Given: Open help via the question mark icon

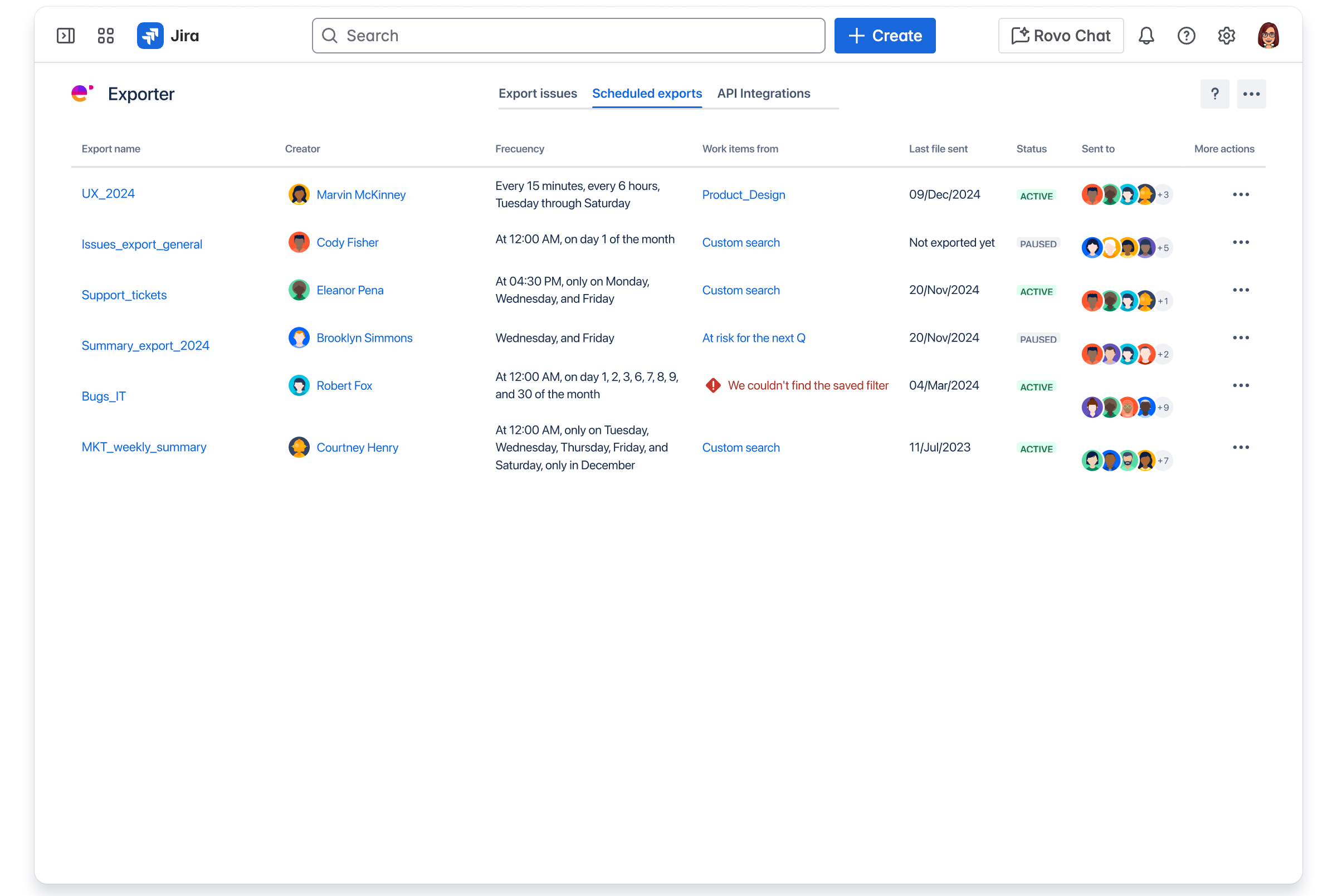Looking at the screenshot, I should coord(1187,36).
